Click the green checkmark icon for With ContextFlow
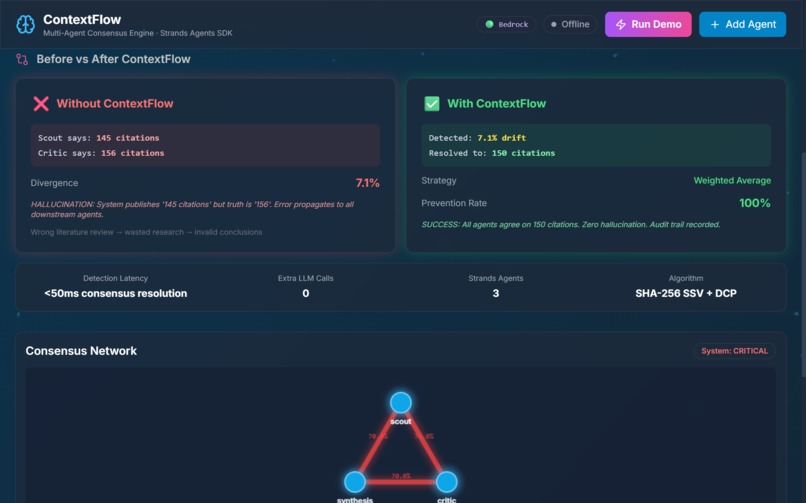This screenshot has width=806, height=503. [432, 103]
